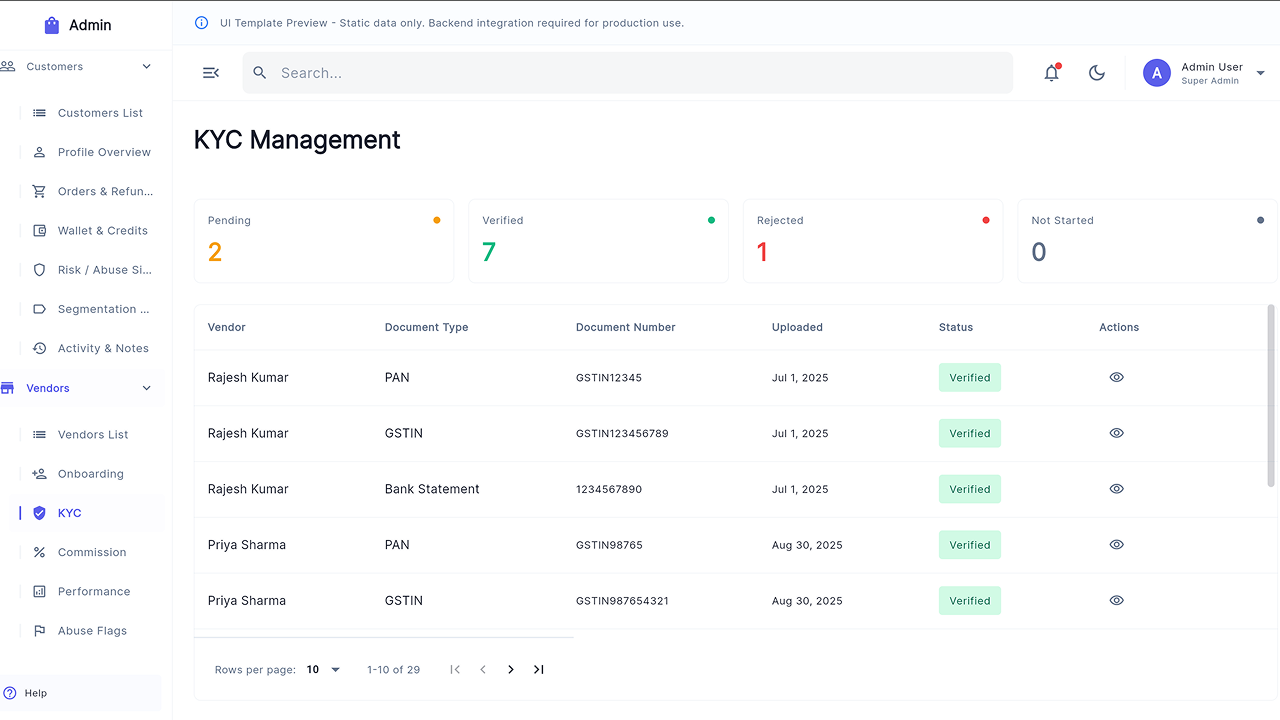Click the Verified summary card
The width and height of the screenshot is (1280, 720).
point(598,241)
